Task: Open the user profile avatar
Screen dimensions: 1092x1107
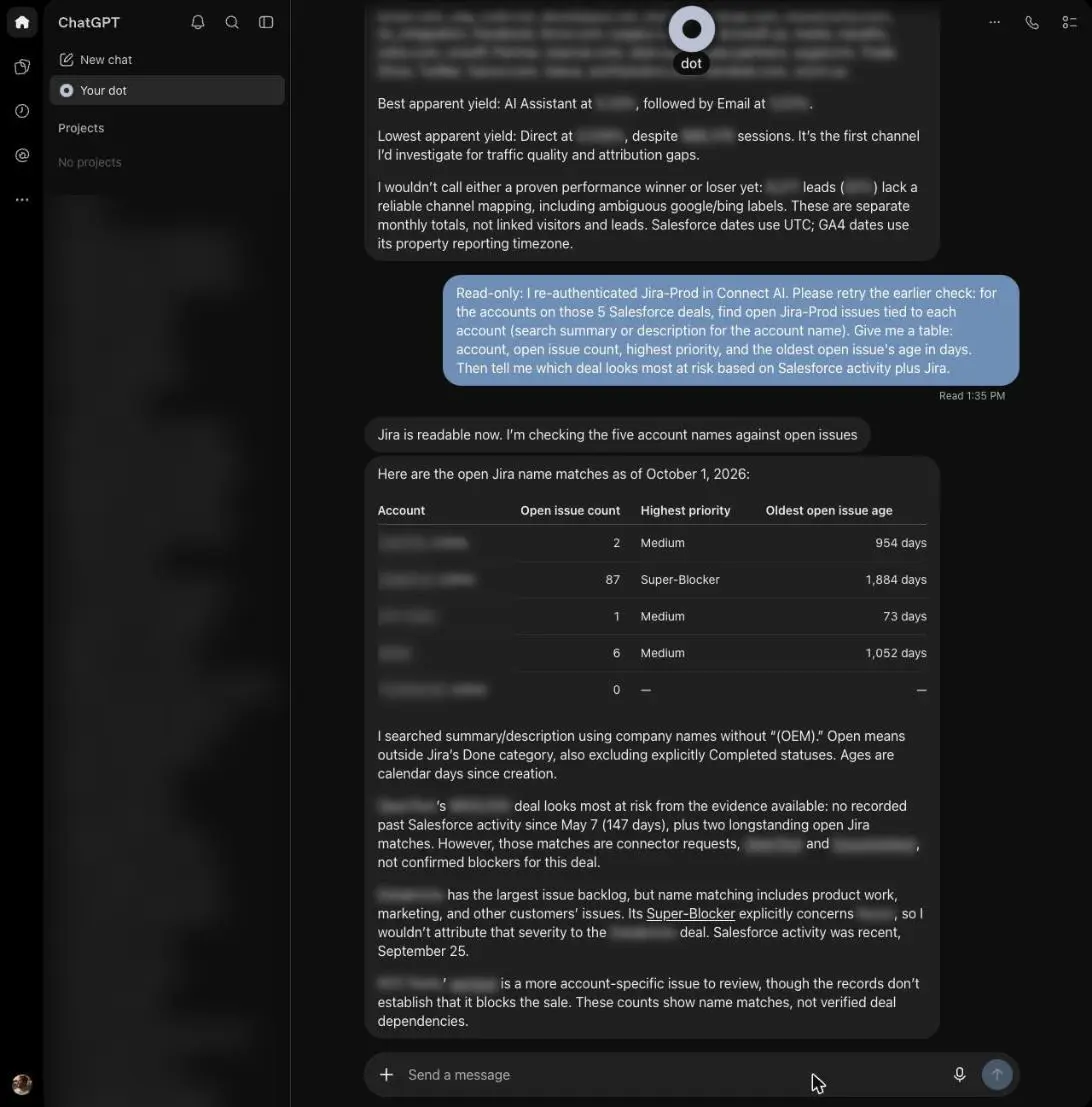Action: click(22, 1084)
